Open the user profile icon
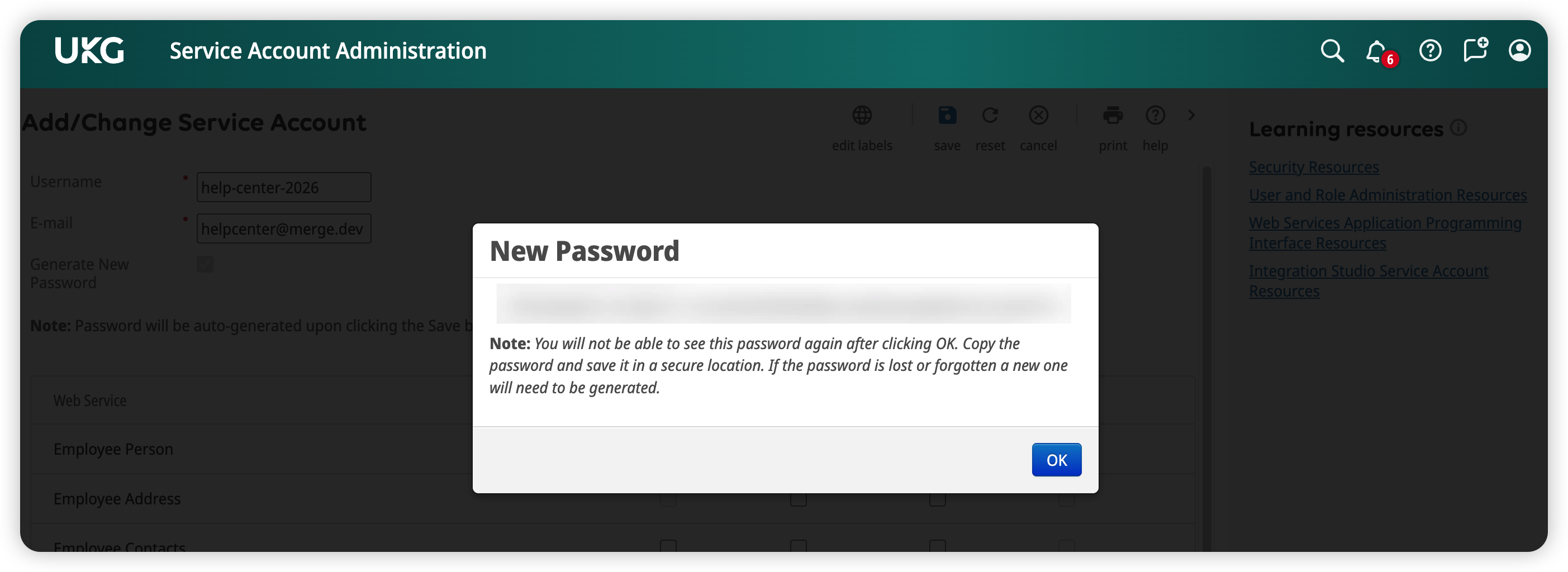The image size is (1568, 572). (1519, 50)
